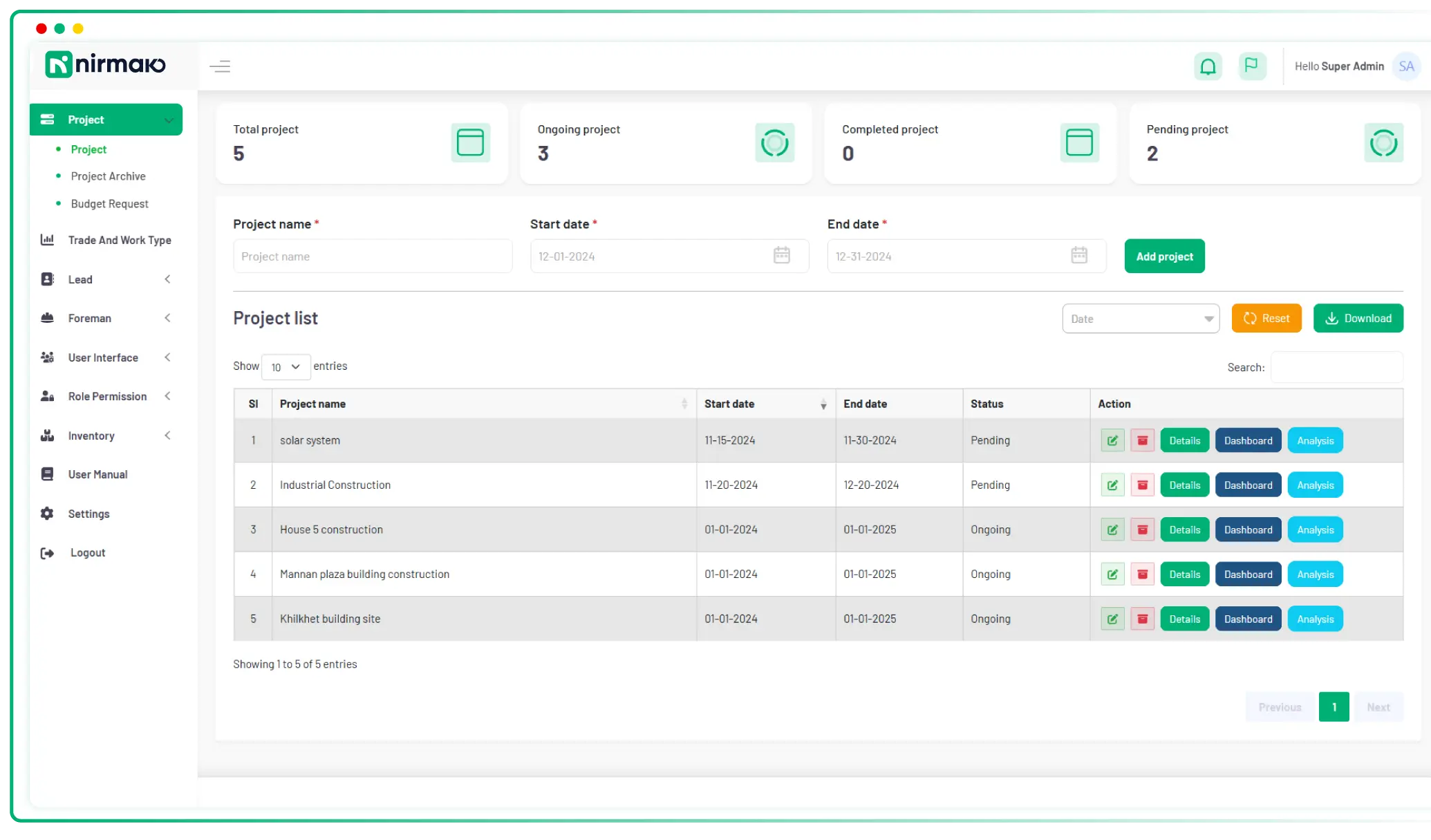
Task: Click 'Khilkhet building site' project name cell
Action: (x=484, y=619)
